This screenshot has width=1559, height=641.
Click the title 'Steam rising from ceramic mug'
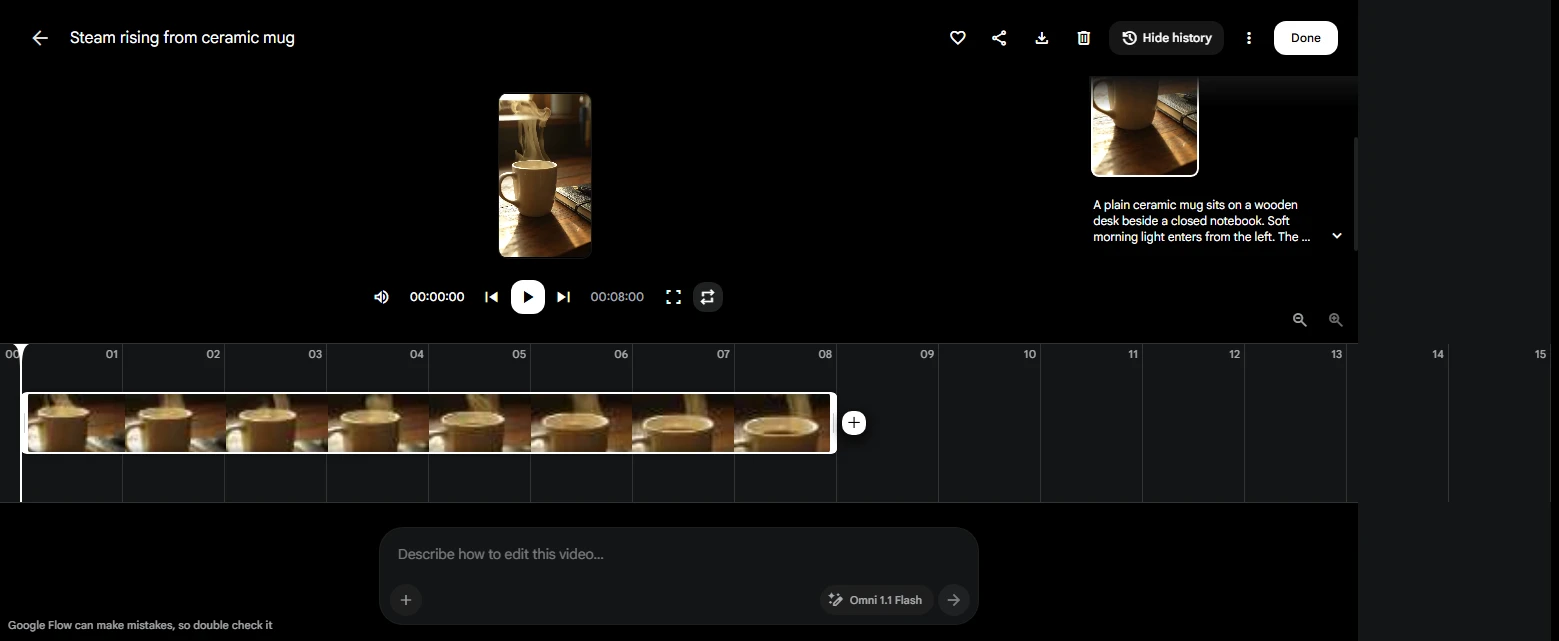(x=182, y=38)
